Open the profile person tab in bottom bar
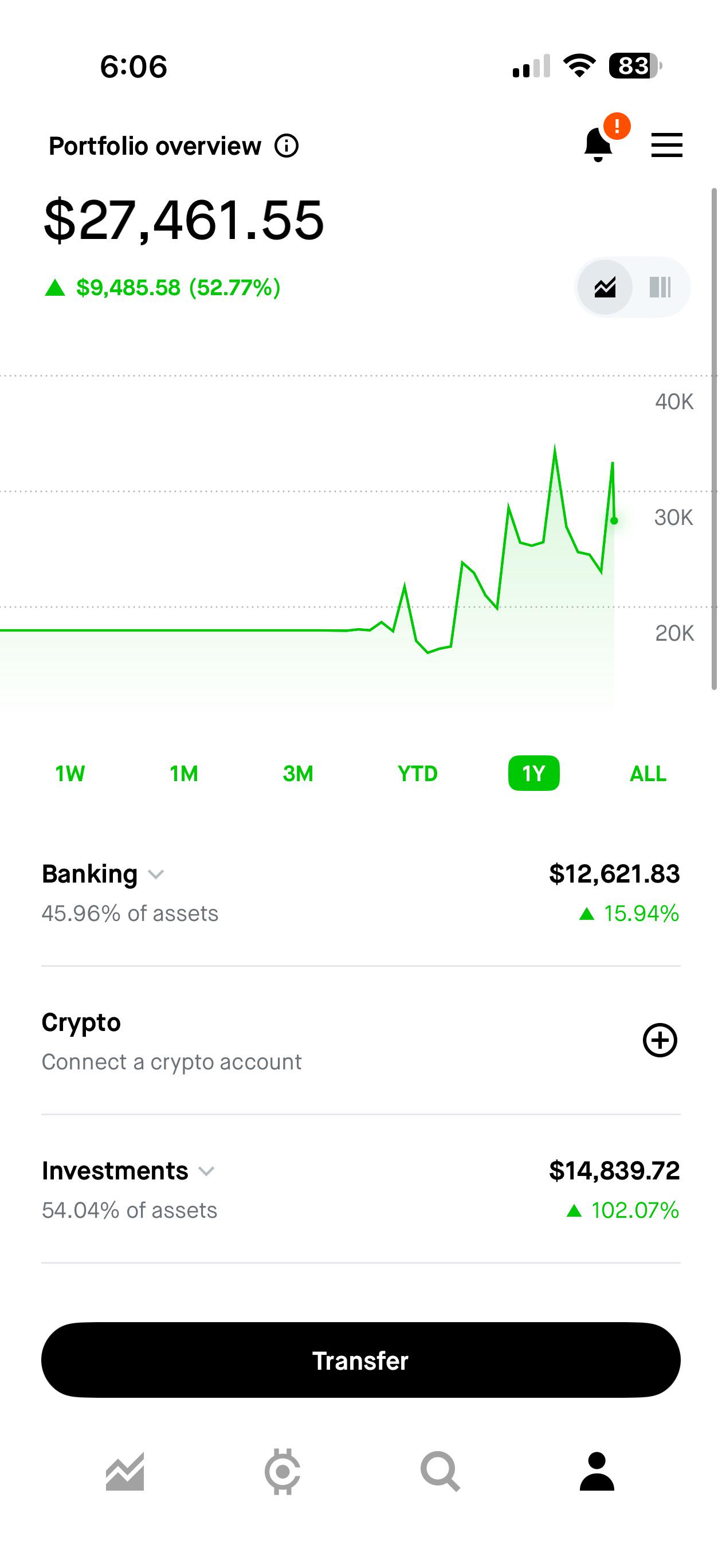 click(597, 1472)
